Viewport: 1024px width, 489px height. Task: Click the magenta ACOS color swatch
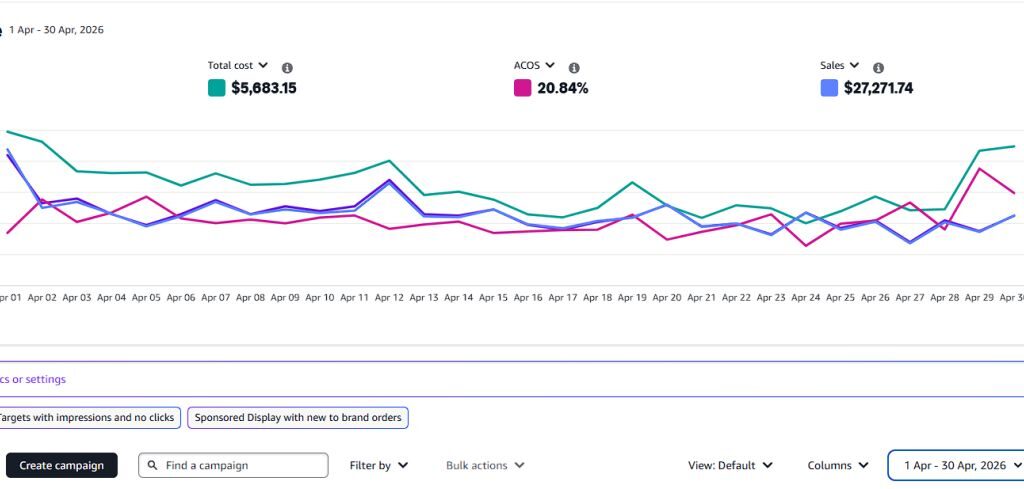pos(522,88)
